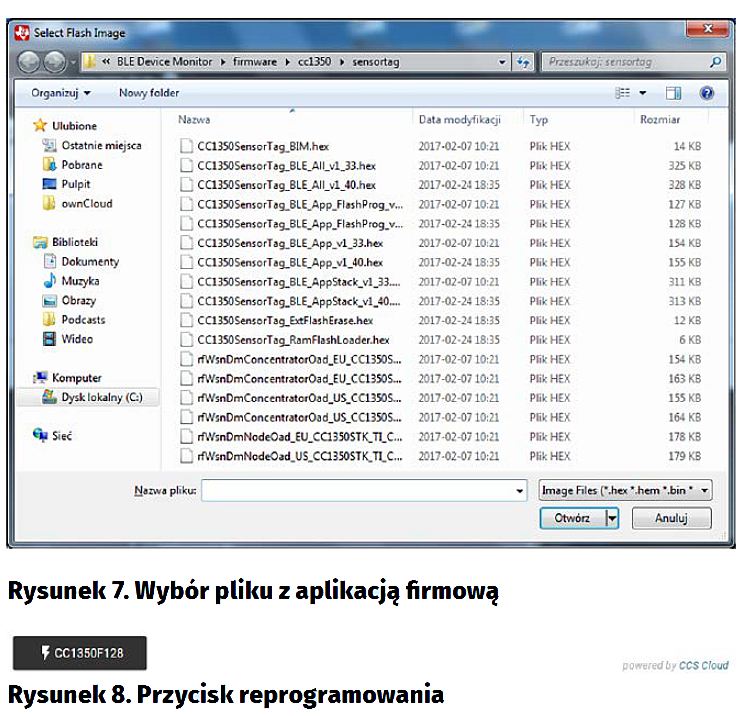Open ownCloud folder in favorites

click(87, 204)
